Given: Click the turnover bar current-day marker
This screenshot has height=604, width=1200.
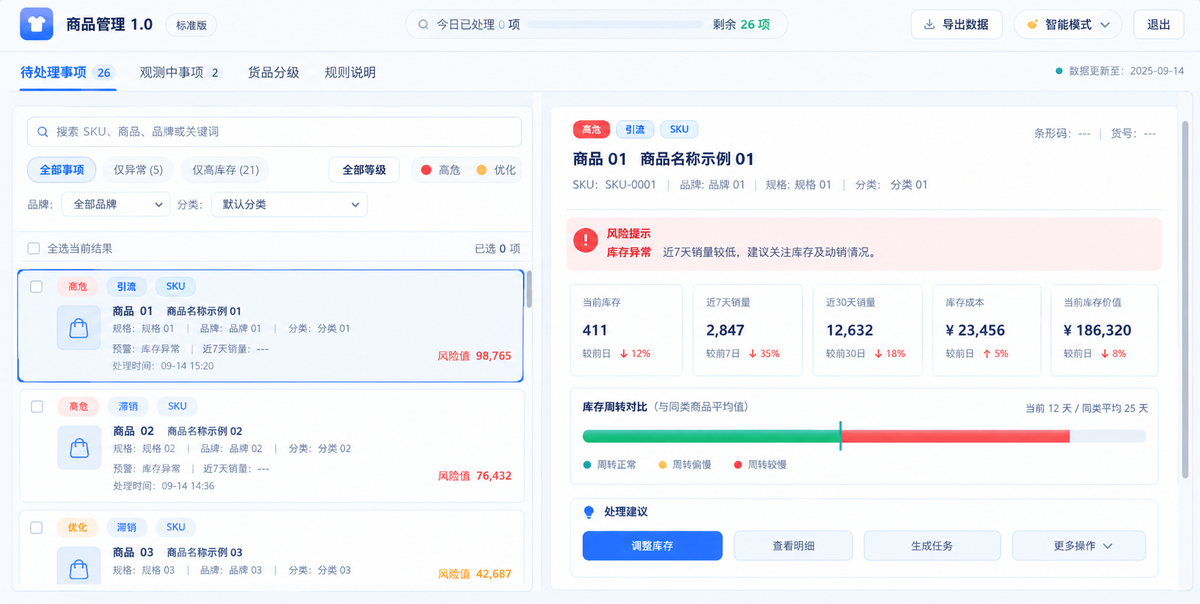Looking at the screenshot, I should [841, 436].
